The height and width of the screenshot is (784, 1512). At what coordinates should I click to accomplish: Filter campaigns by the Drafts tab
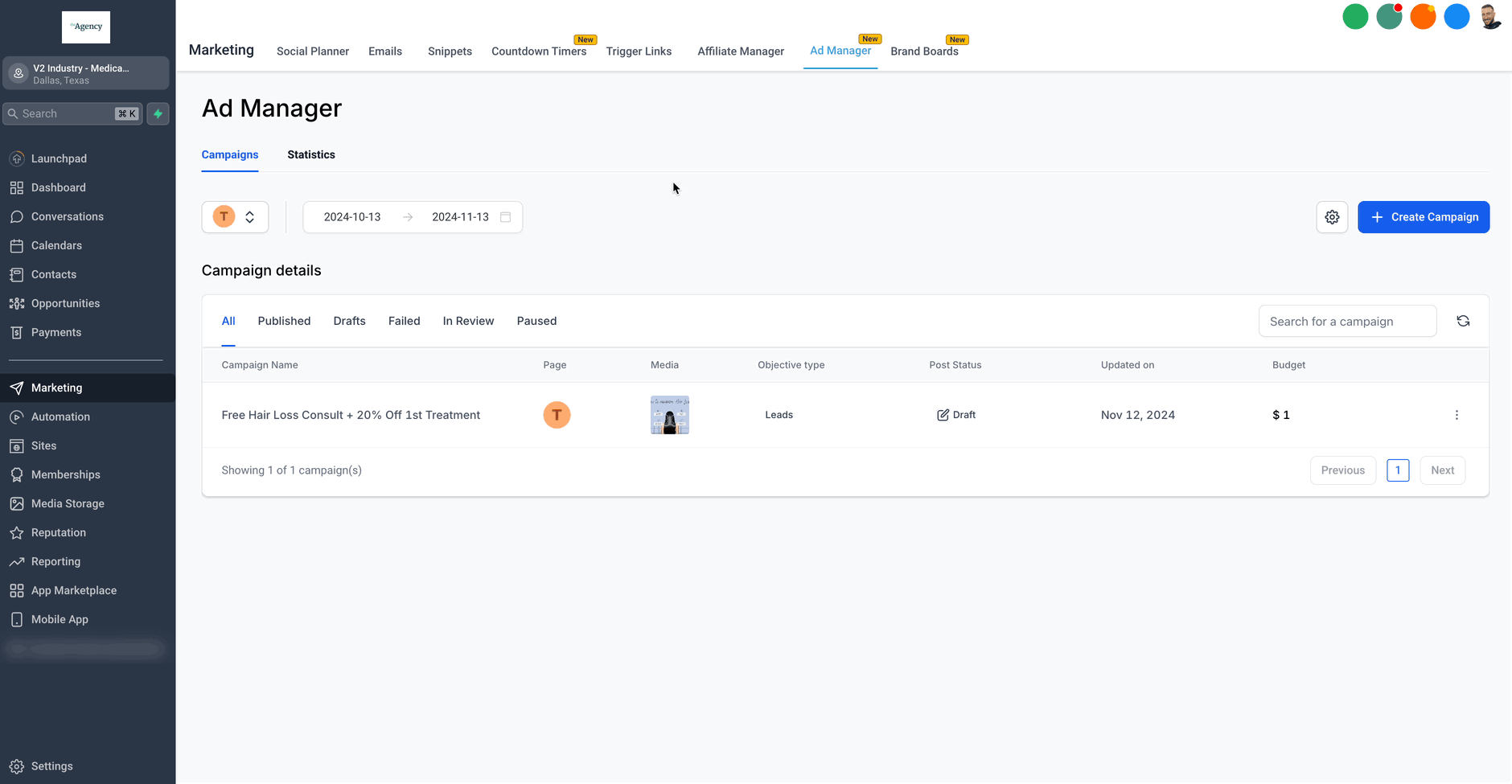click(349, 321)
